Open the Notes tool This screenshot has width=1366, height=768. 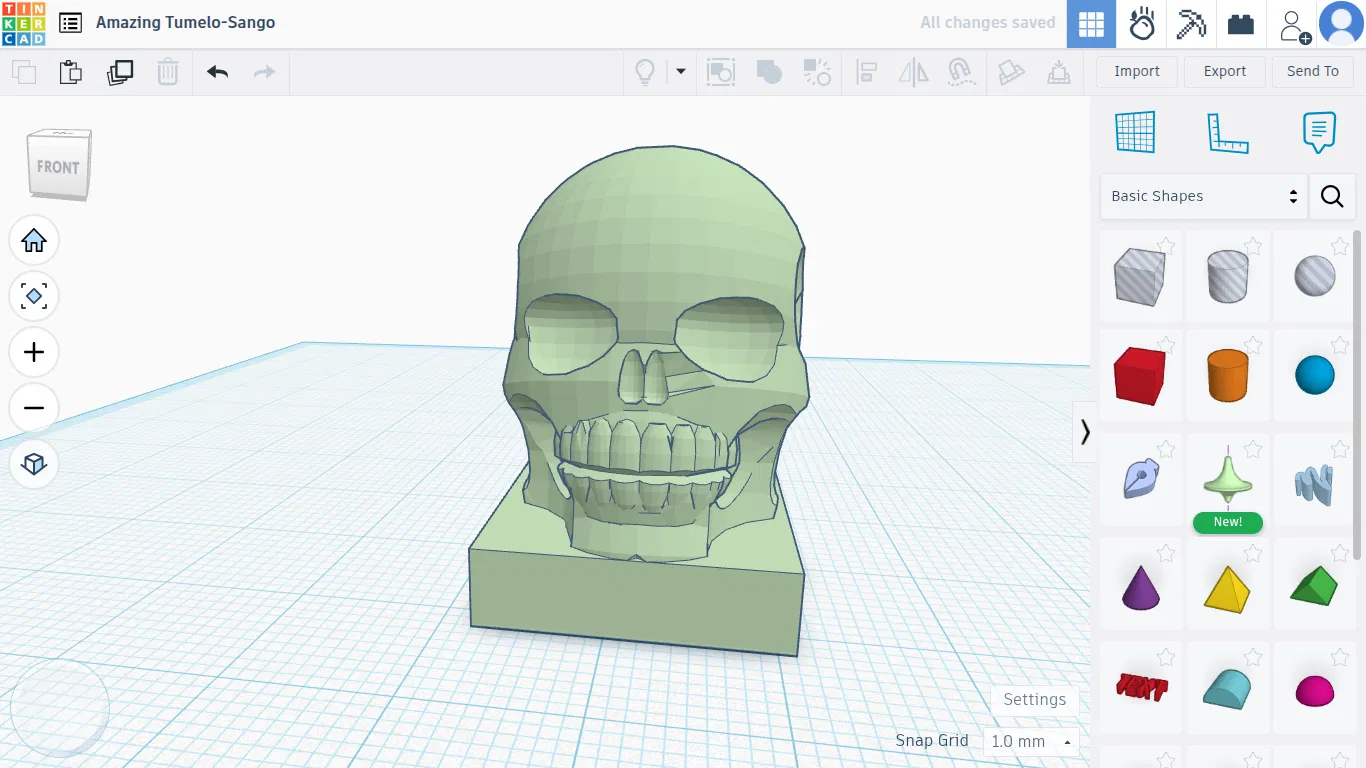tap(1319, 133)
